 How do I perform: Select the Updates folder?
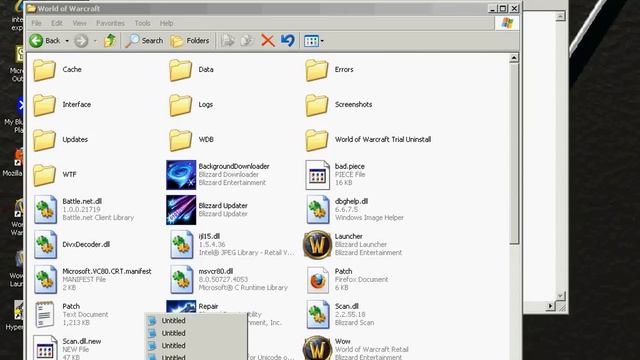click(x=60, y=140)
